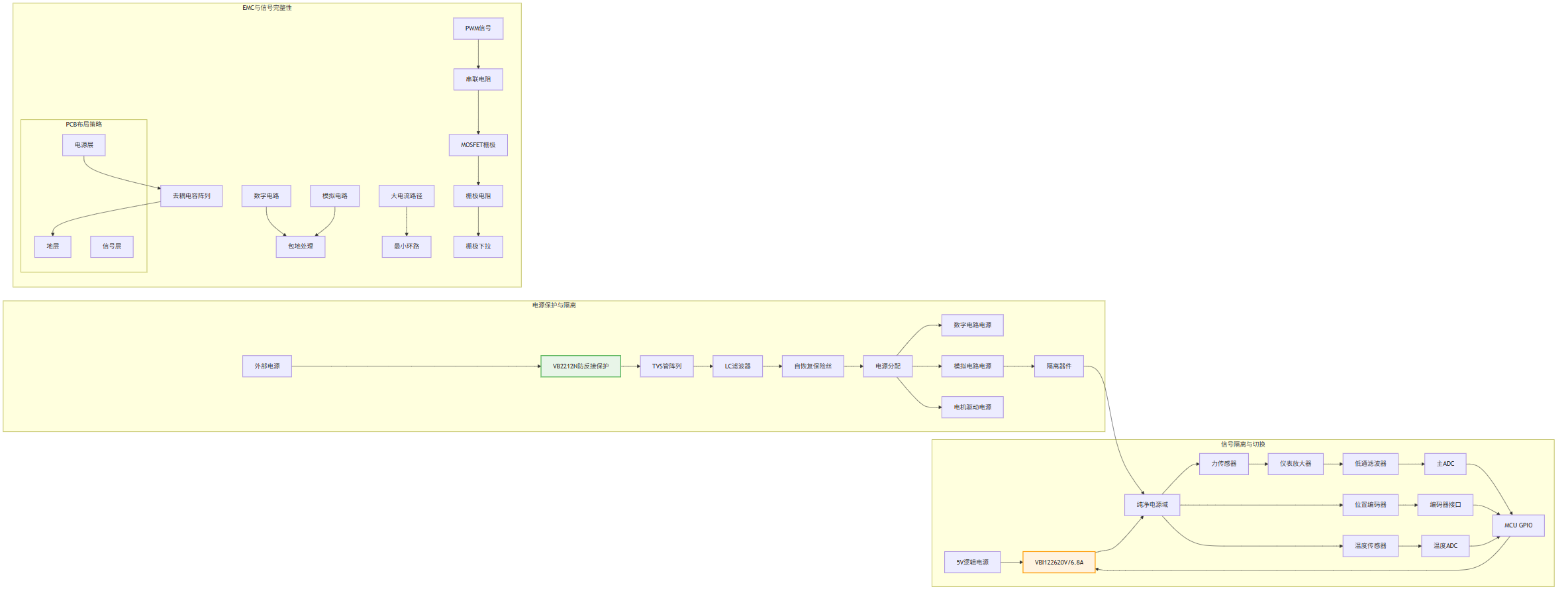Image resolution: width=1568 pixels, height=595 pixels.
Task: Select the '自恢复保险丝' node
Action: pos(813,366)
